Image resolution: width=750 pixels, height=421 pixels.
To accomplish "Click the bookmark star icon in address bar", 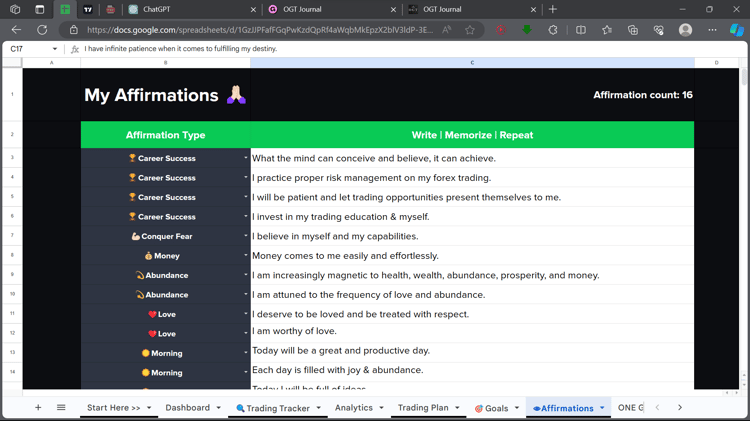I will click(x=470, y=30).
